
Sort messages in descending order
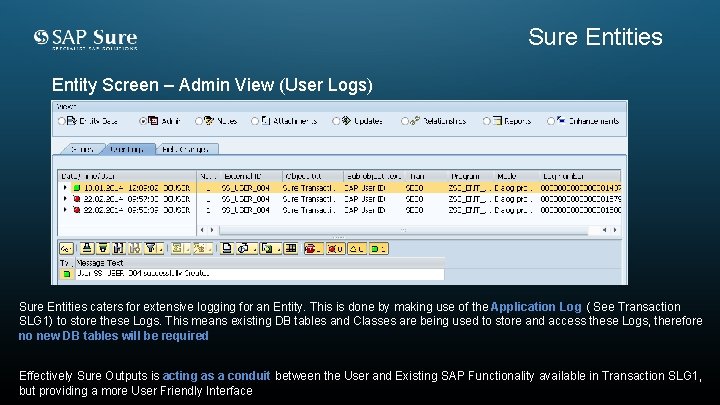click(x=103, y=248)
